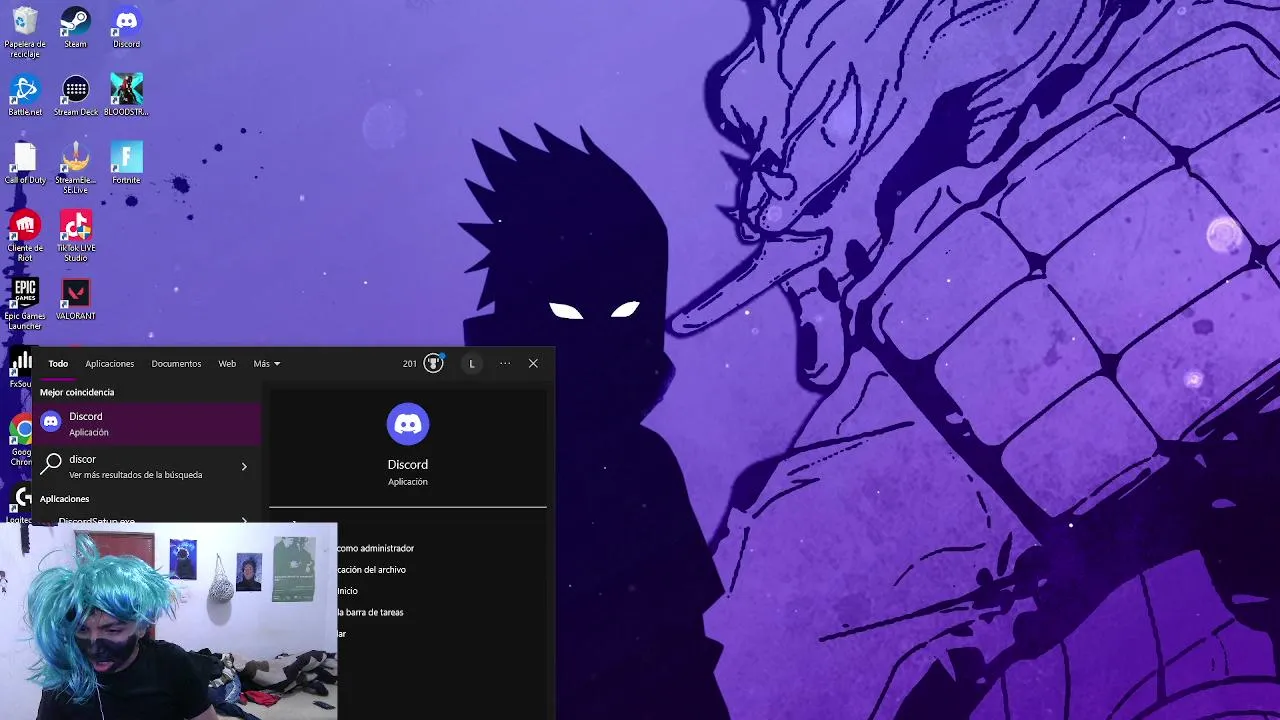Switch to the Documentos search tab
Image resolution: width=1280 pixels, height=720 pixels.
point(176,364)
